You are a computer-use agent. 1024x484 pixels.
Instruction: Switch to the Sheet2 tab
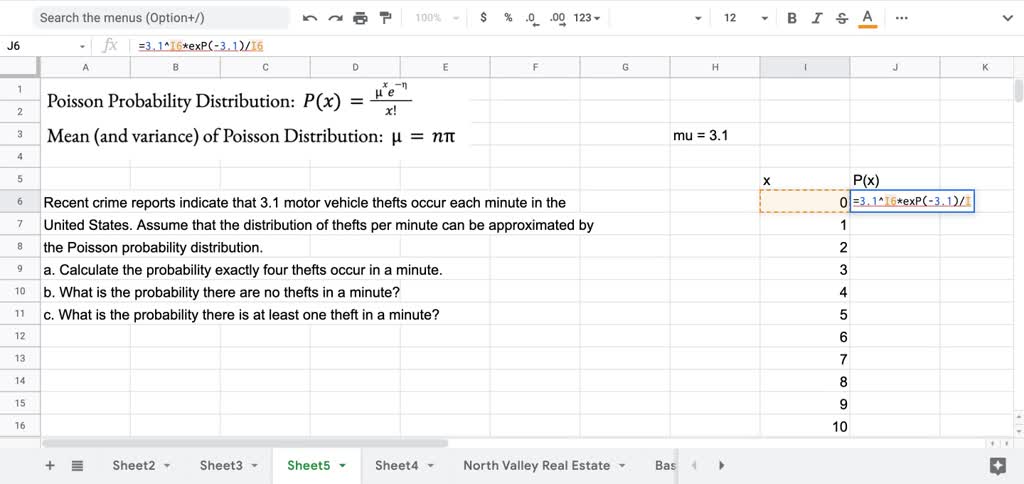[x=134, y=466]
